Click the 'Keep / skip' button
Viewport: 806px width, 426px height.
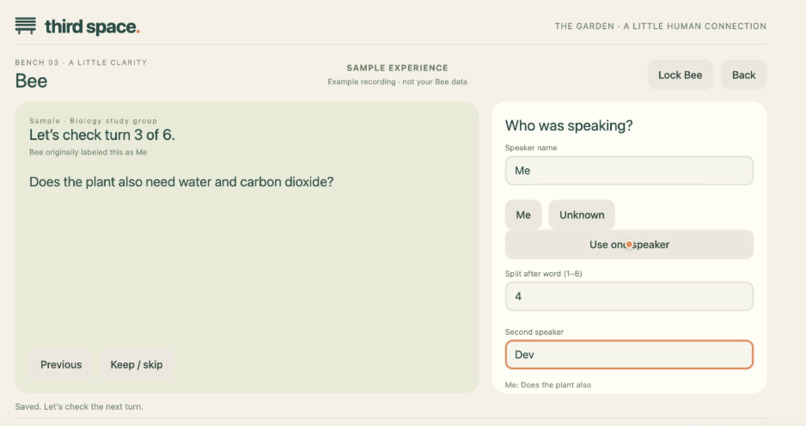click(136, 365)
